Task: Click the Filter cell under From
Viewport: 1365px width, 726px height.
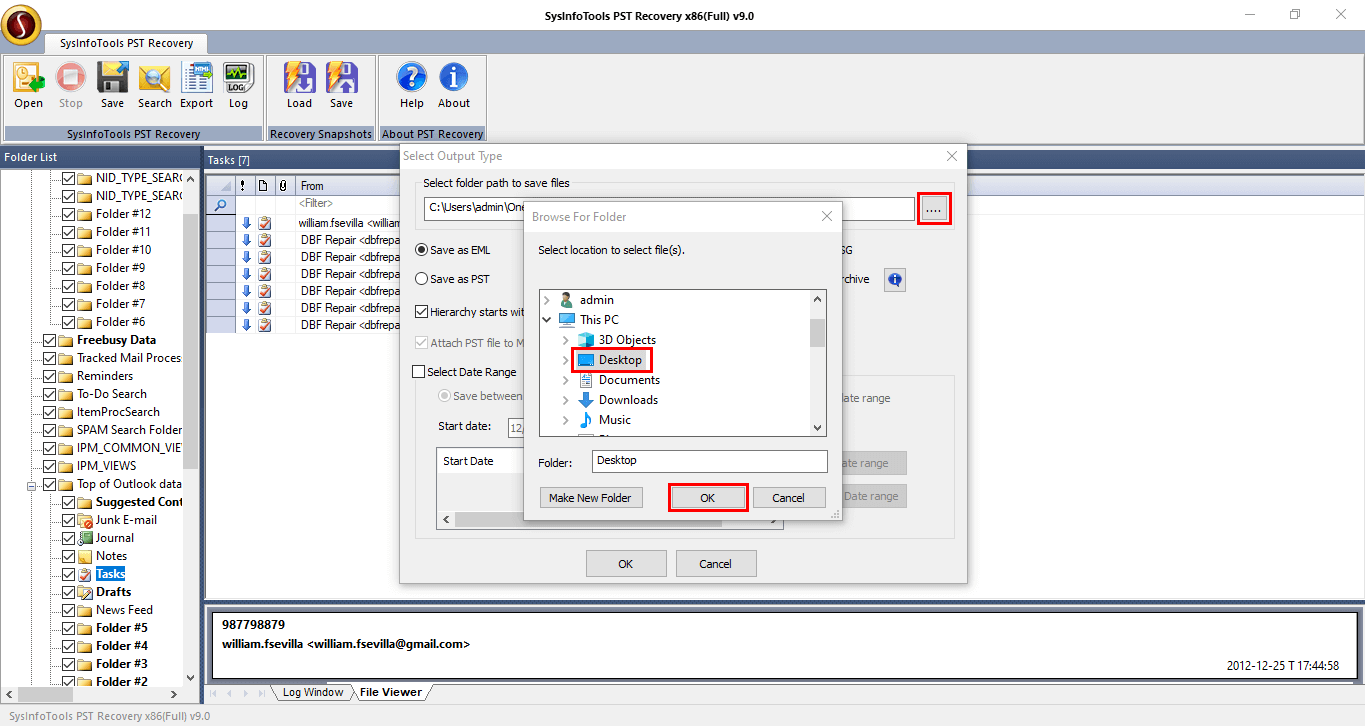Action: point(316,204)
